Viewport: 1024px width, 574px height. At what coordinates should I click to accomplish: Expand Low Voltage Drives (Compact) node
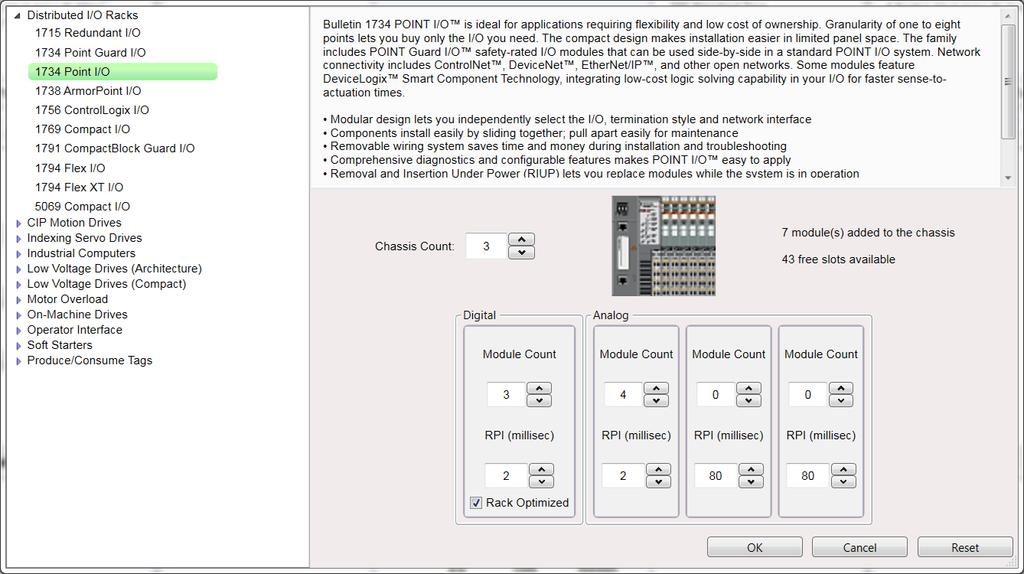pyautogui.click(x=18, y=285)
